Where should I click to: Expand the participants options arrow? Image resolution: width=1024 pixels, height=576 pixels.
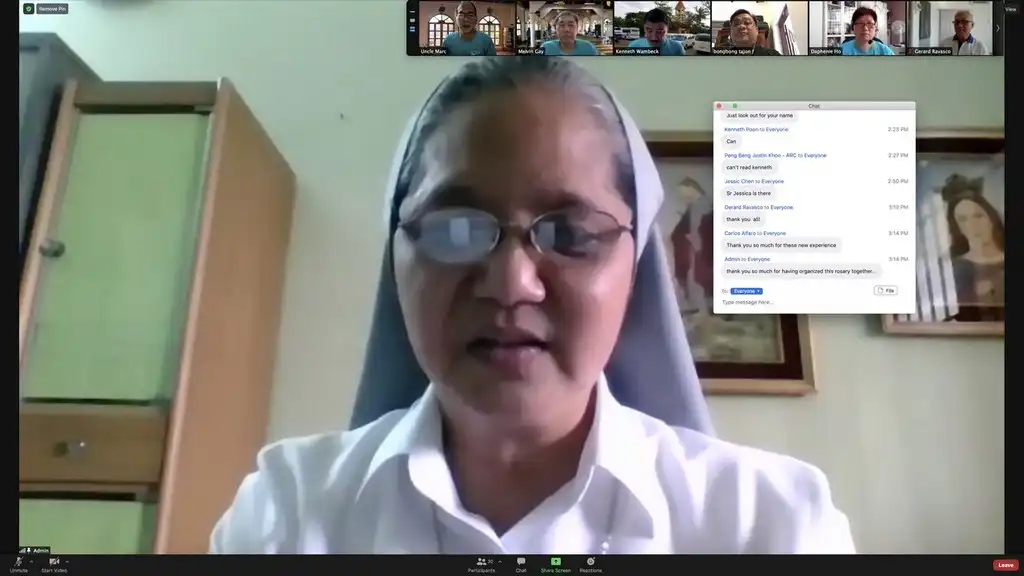(x=500, y=562)
